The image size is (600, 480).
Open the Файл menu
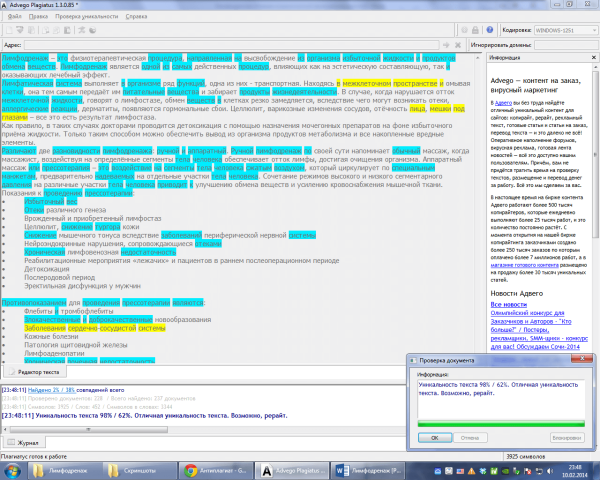tap(15, 16)
